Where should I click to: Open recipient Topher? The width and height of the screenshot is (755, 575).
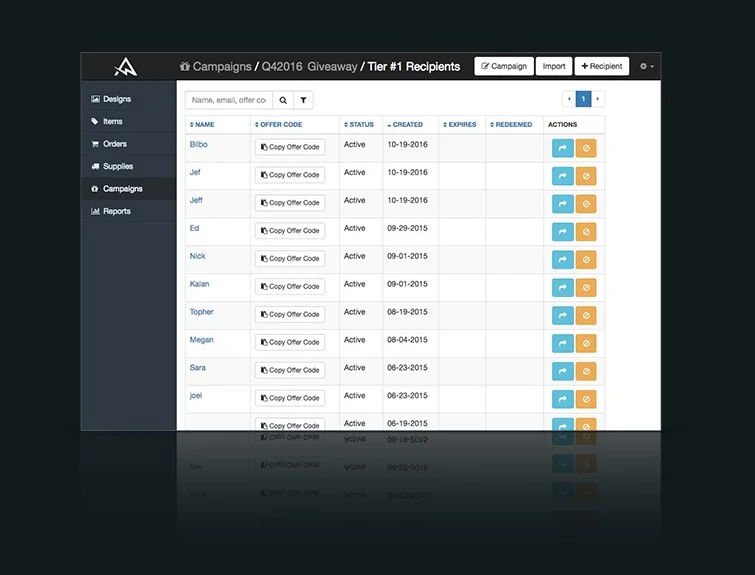[x=201, y=312]
